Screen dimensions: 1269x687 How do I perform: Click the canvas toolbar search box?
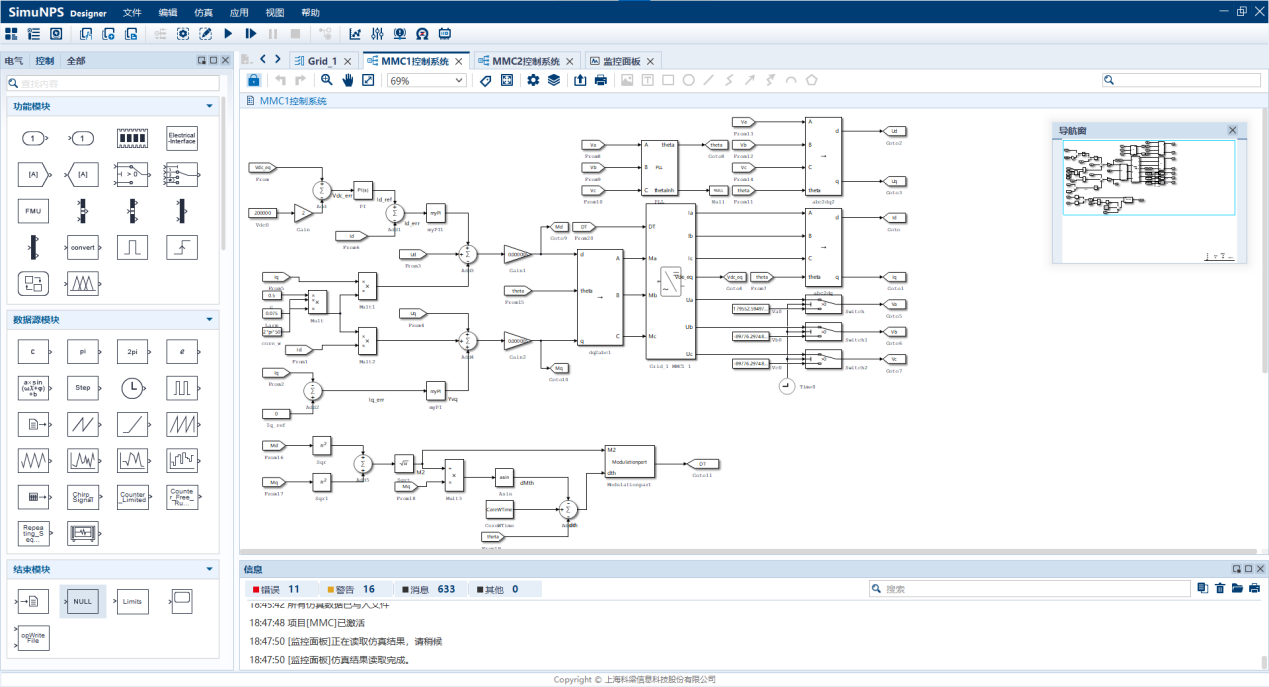point(1180,80)
